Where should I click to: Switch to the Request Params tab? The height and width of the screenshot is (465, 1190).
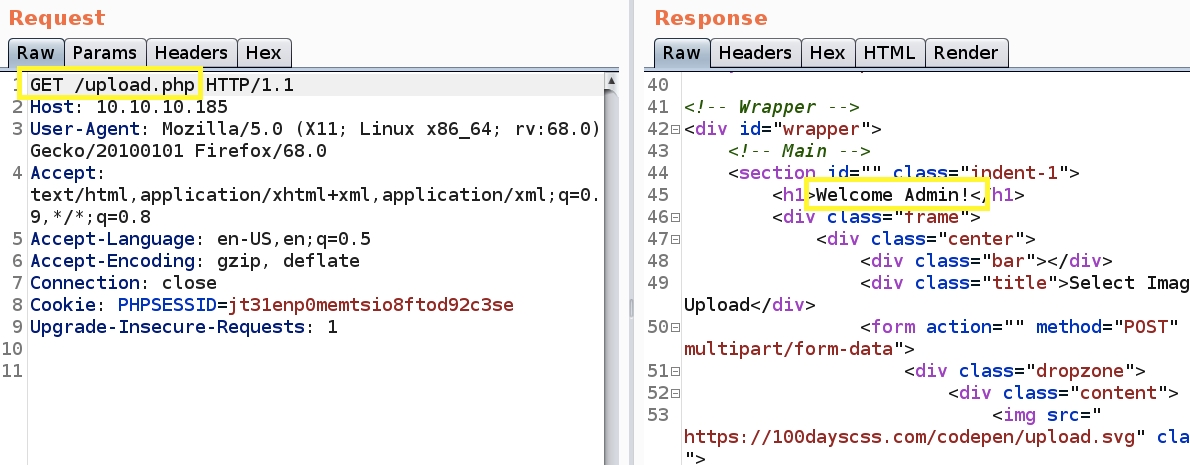pos(106,53)
